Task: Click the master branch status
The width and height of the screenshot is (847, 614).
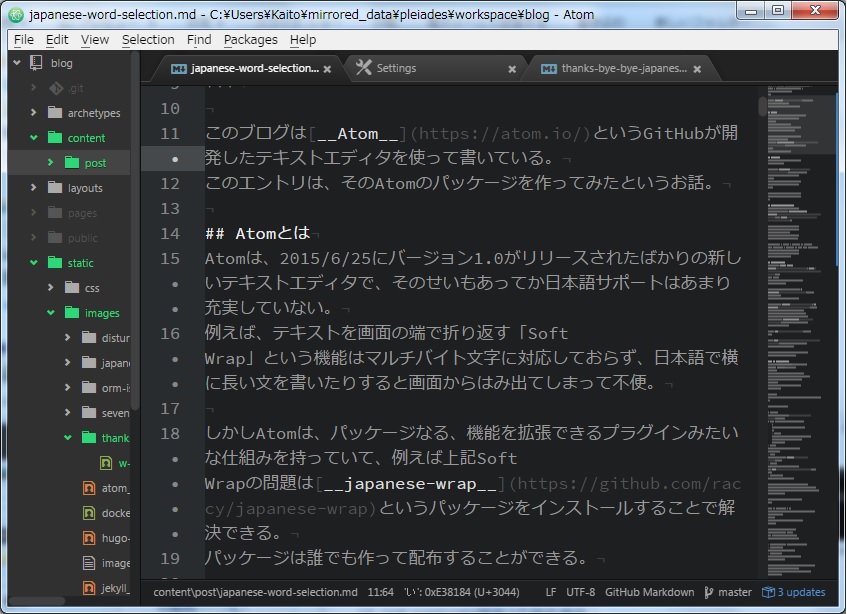Action: tap(728, 592)
